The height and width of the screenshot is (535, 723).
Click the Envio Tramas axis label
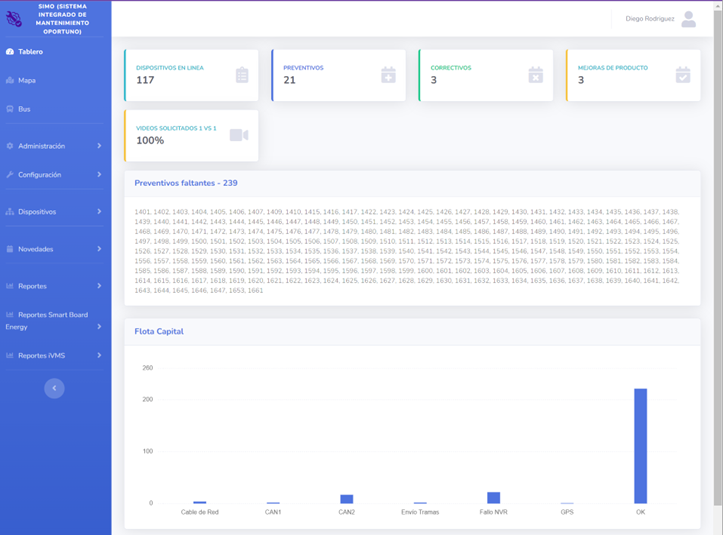click(x=420, y=512)
